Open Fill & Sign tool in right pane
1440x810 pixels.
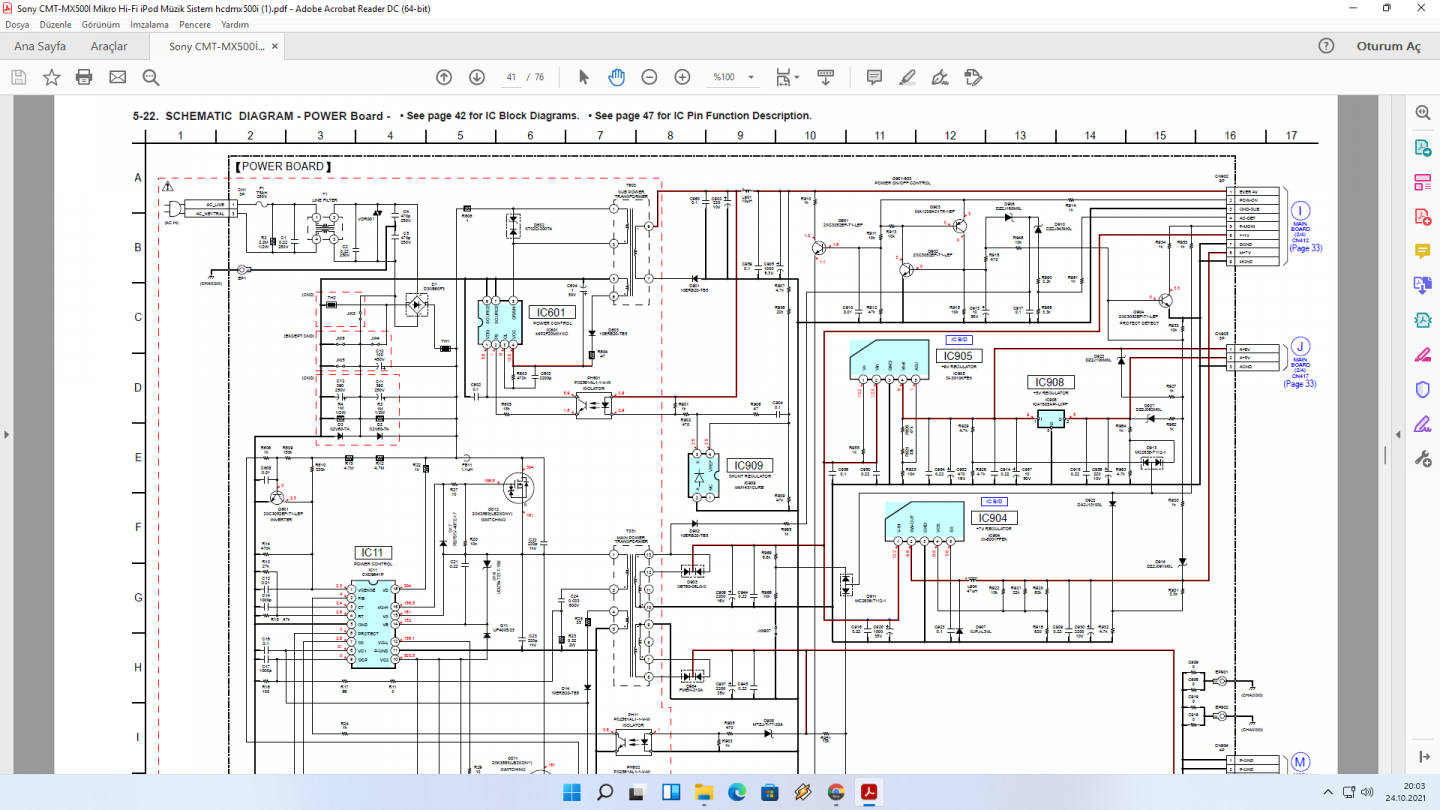[1422, 423]
